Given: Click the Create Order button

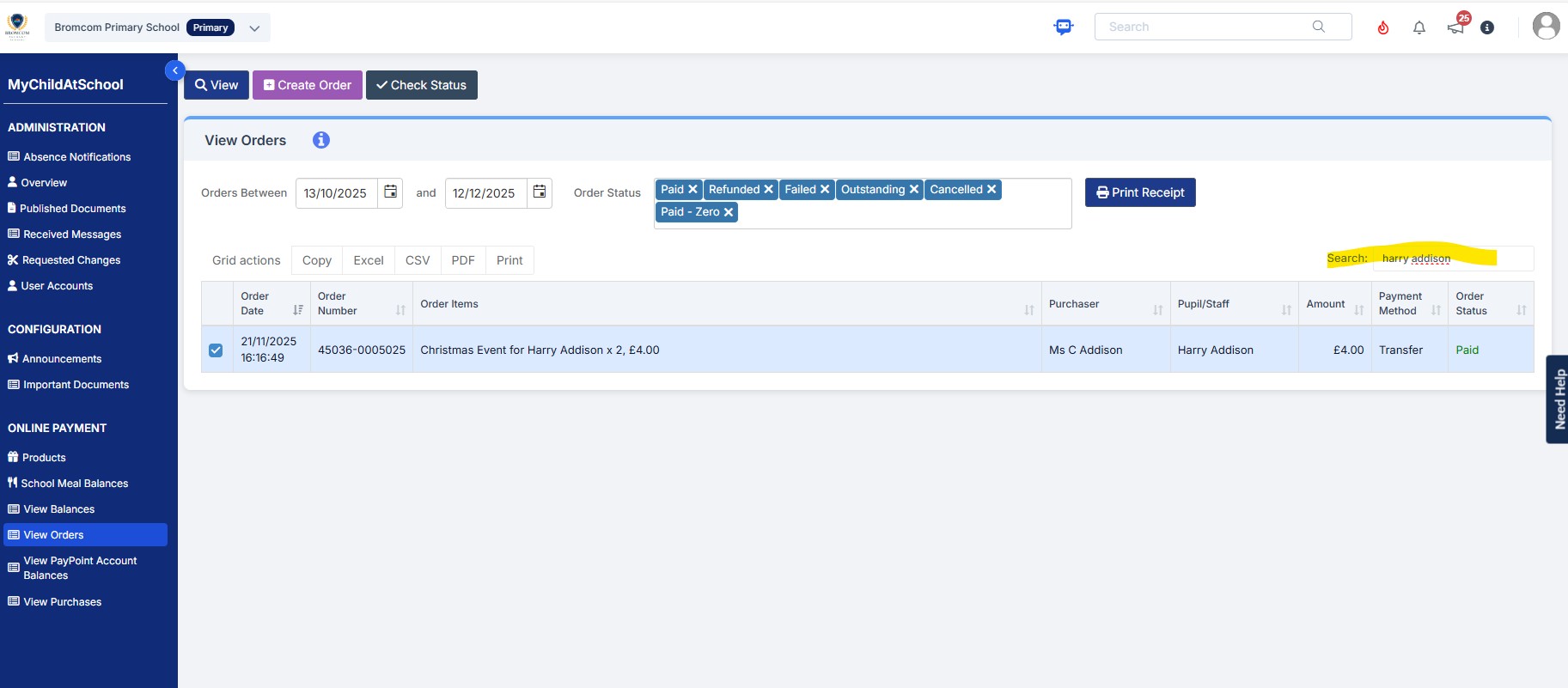Looking at the screenshot, I should pyautogui.click(x=307, y=85).
